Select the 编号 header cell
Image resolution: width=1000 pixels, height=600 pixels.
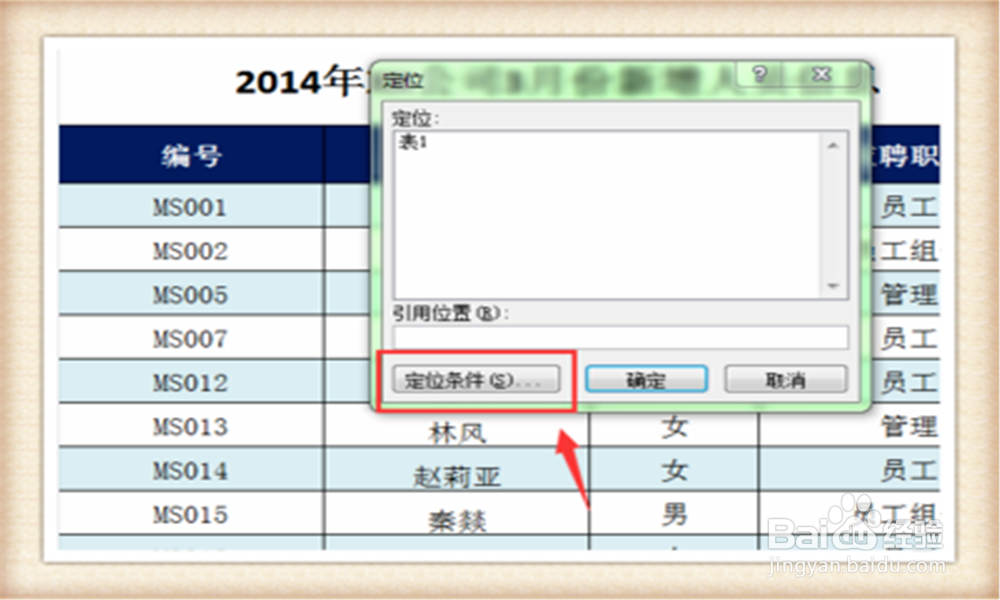[191, 155]
